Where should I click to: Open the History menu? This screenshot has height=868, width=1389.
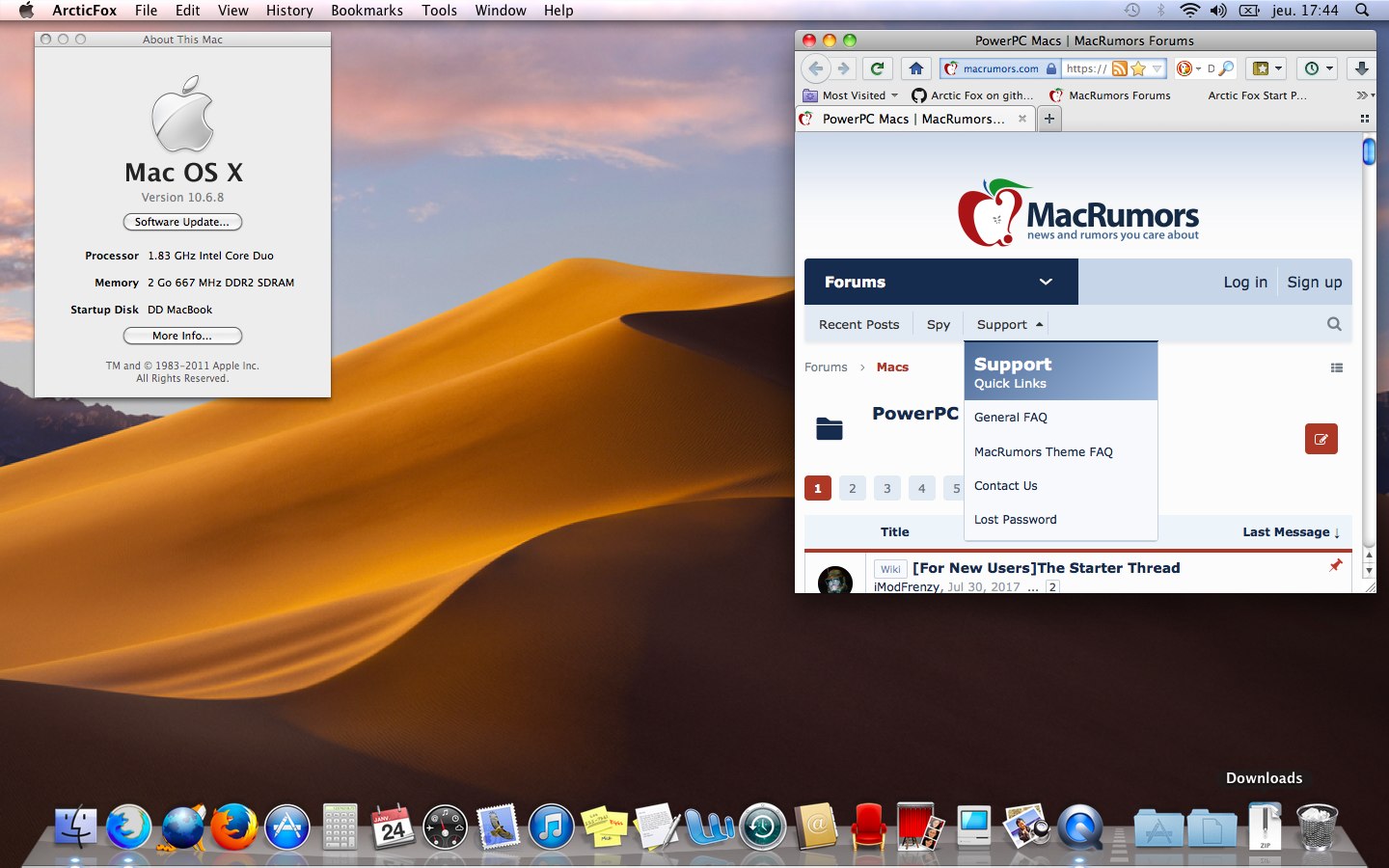tap(289, 11)
